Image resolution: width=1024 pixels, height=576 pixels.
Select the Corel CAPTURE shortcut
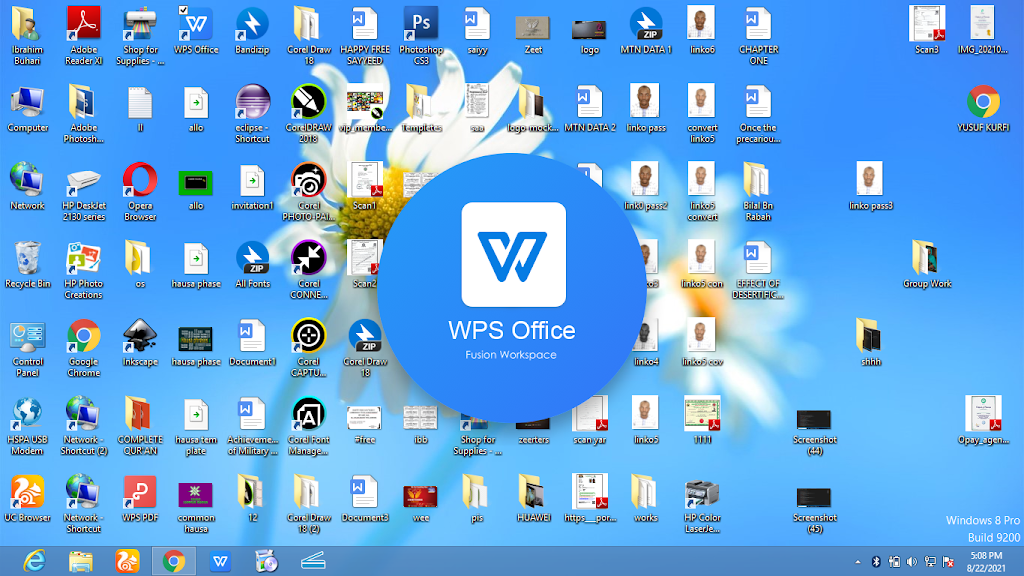pyautogui.click(x=308, y=337)
